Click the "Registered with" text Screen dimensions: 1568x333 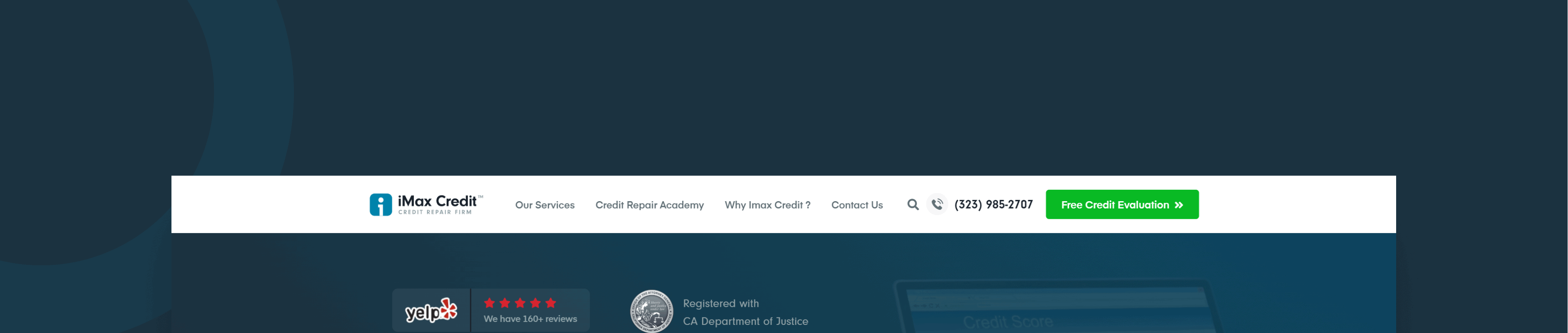click(721, 303)
